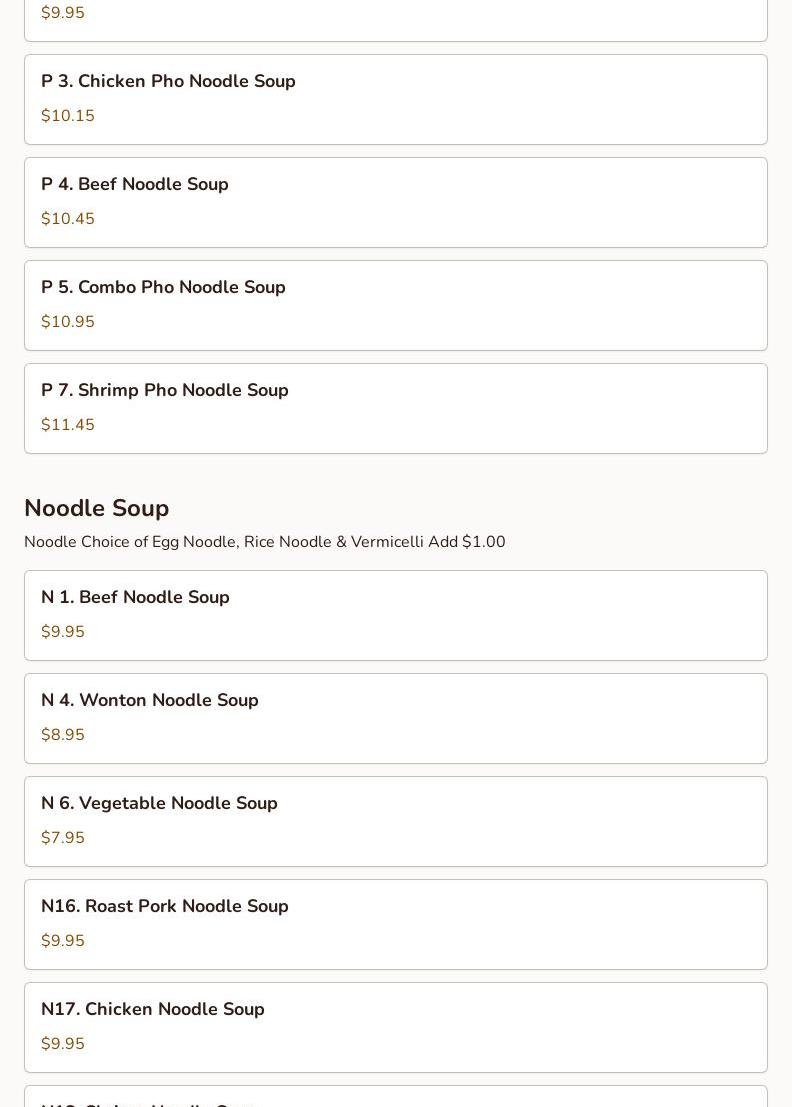This screenshot has height=1107, width=792.
Task: Select N16. Roast Pork Noodle Soup
Action: (395, 925)
